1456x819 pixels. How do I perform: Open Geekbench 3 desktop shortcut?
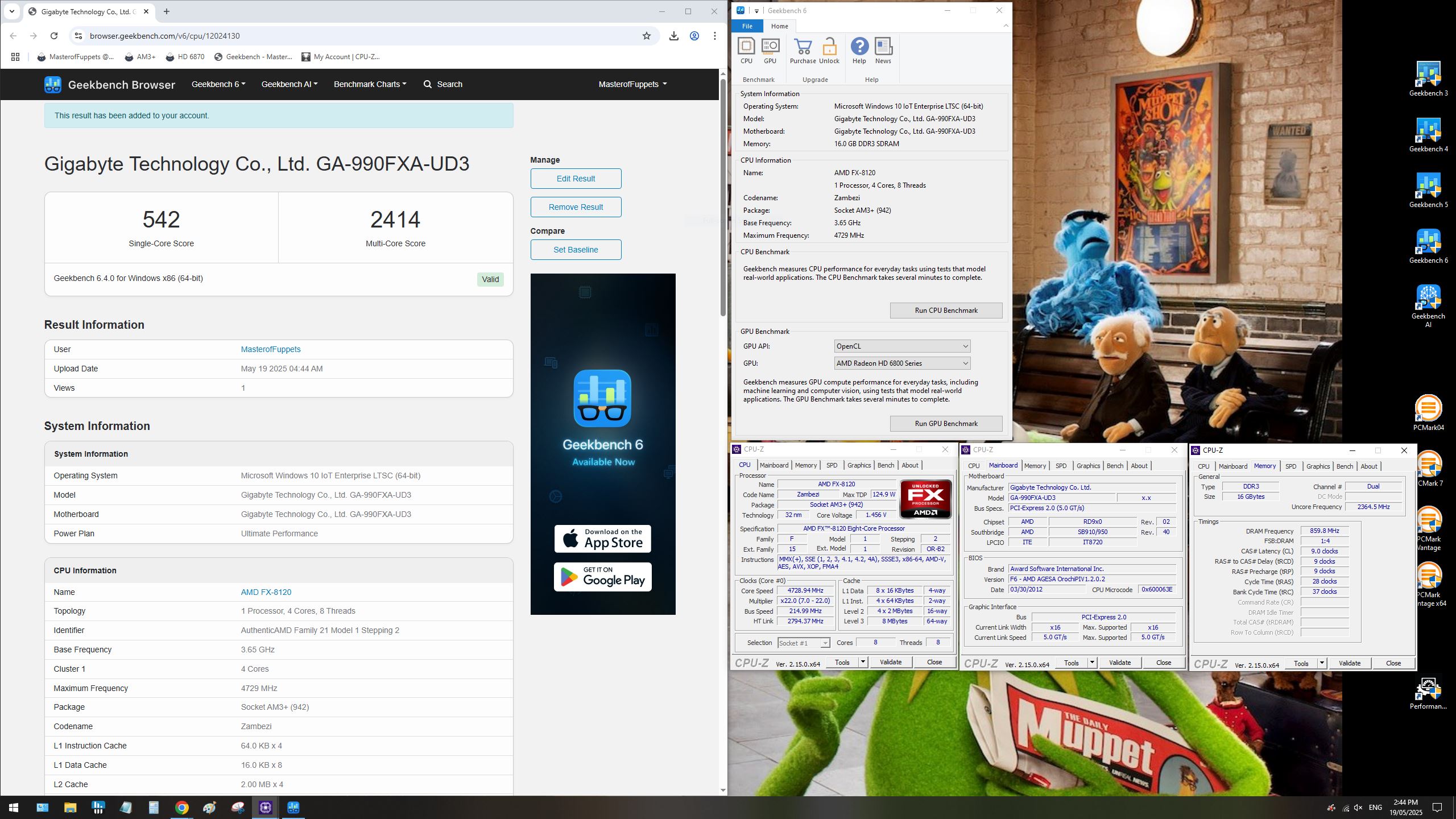tap(1428, 79)
